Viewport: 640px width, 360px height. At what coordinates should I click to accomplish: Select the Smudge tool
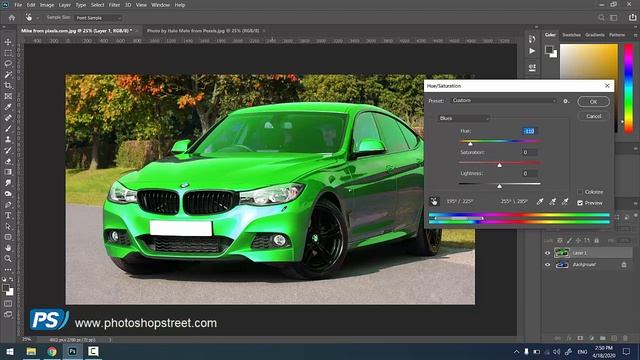point(8,183)
